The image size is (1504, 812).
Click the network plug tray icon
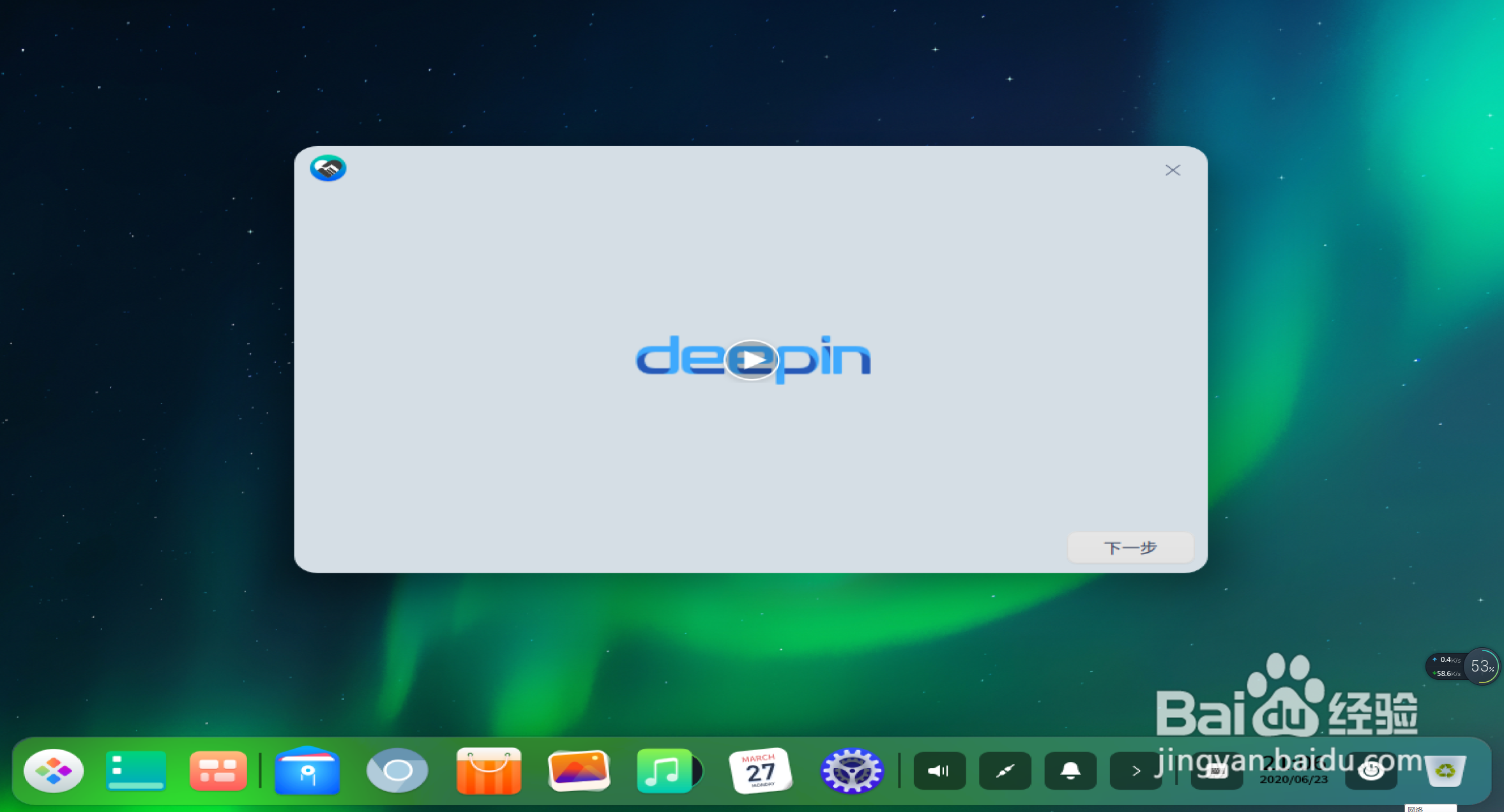click(x=1005, y=771)
